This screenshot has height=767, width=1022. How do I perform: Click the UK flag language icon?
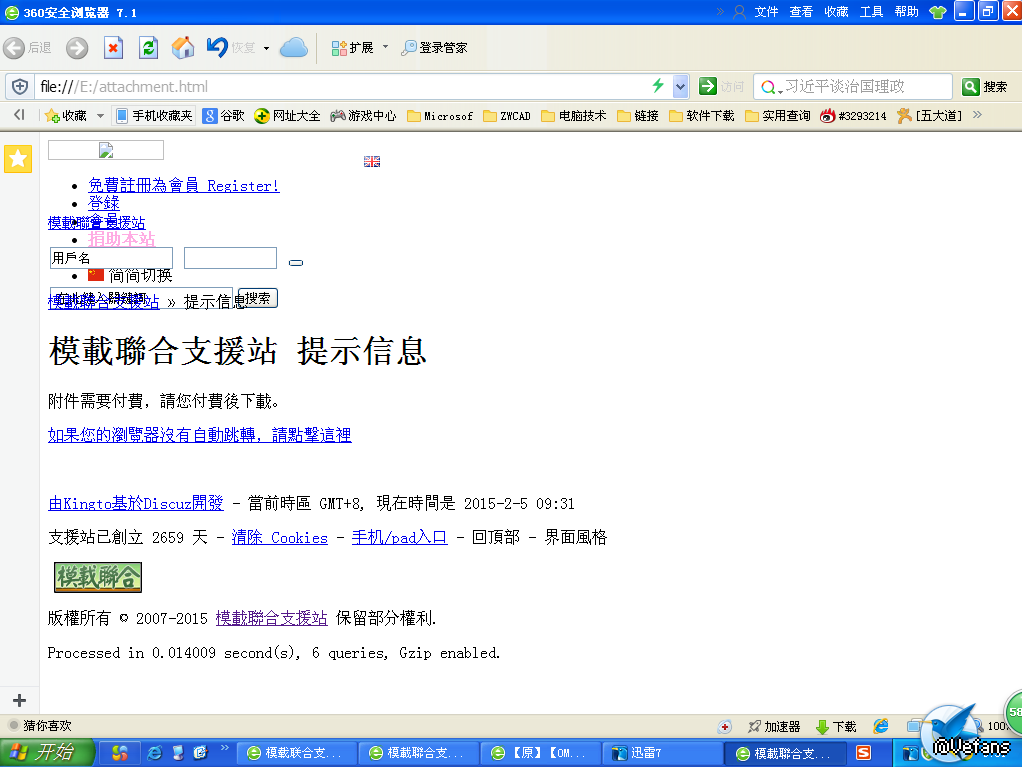point(372,162)
